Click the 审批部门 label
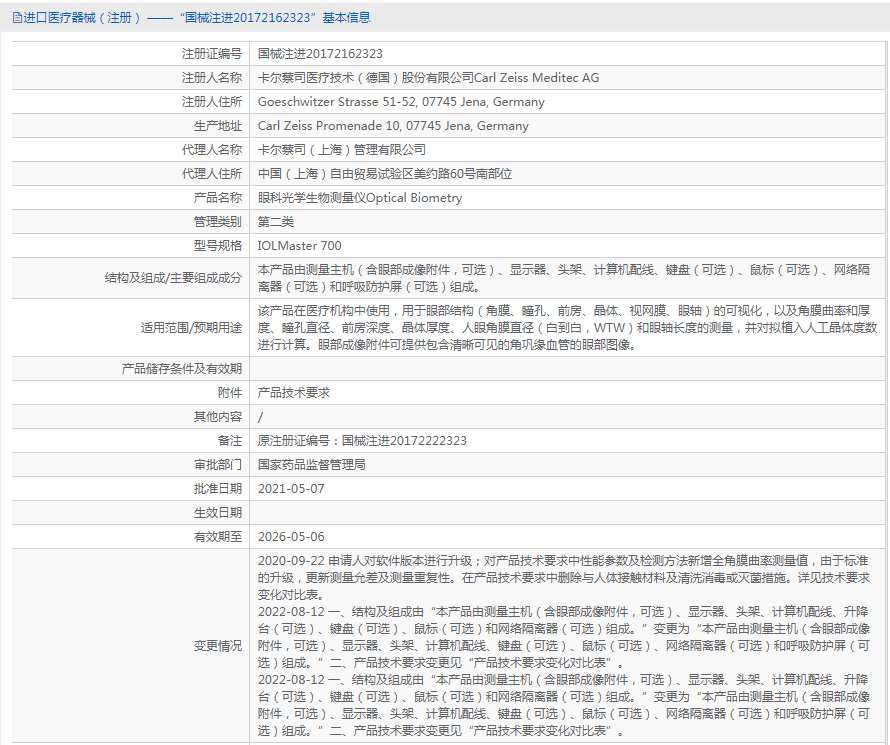890x745 pixels. click(217, 465)
